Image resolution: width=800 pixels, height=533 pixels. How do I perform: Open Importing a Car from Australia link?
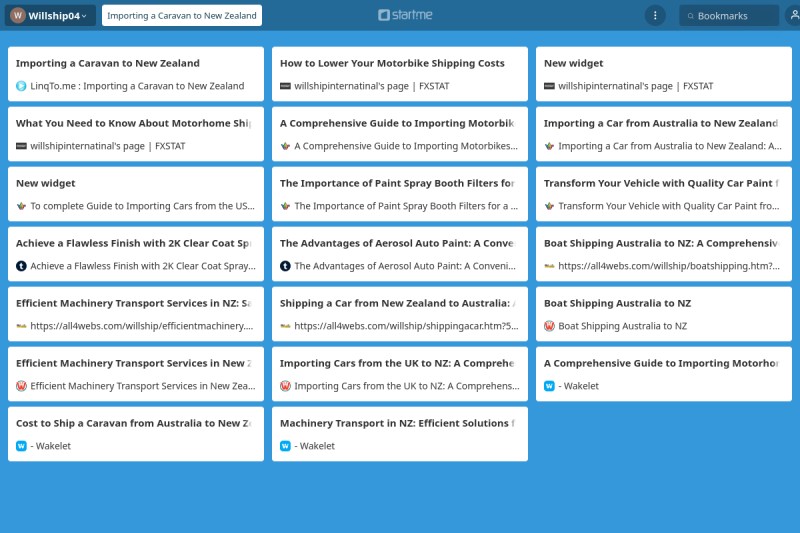pos(669,146)
